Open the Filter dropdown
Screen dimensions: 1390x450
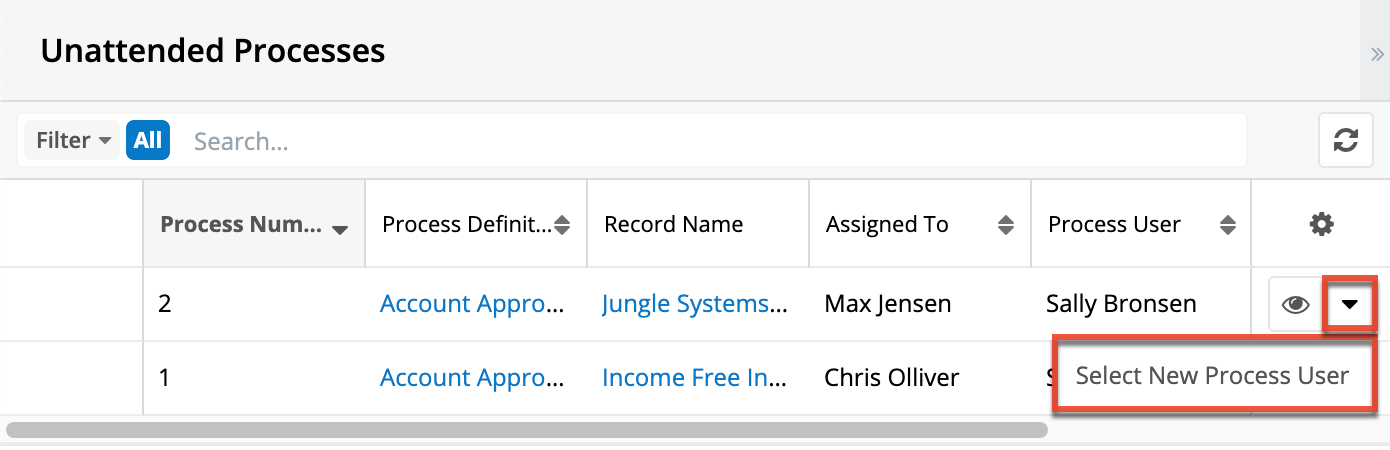pyautogui.click(x=73, y=141)
